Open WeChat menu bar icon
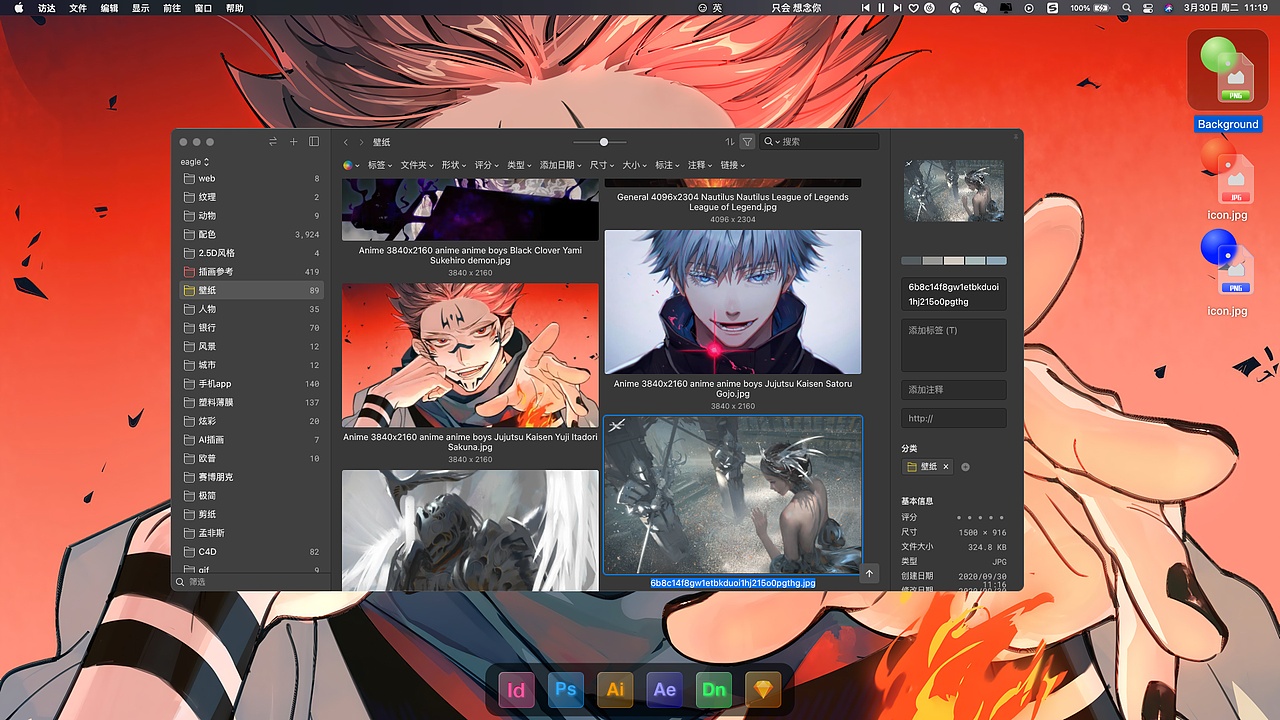 point(980,7)
